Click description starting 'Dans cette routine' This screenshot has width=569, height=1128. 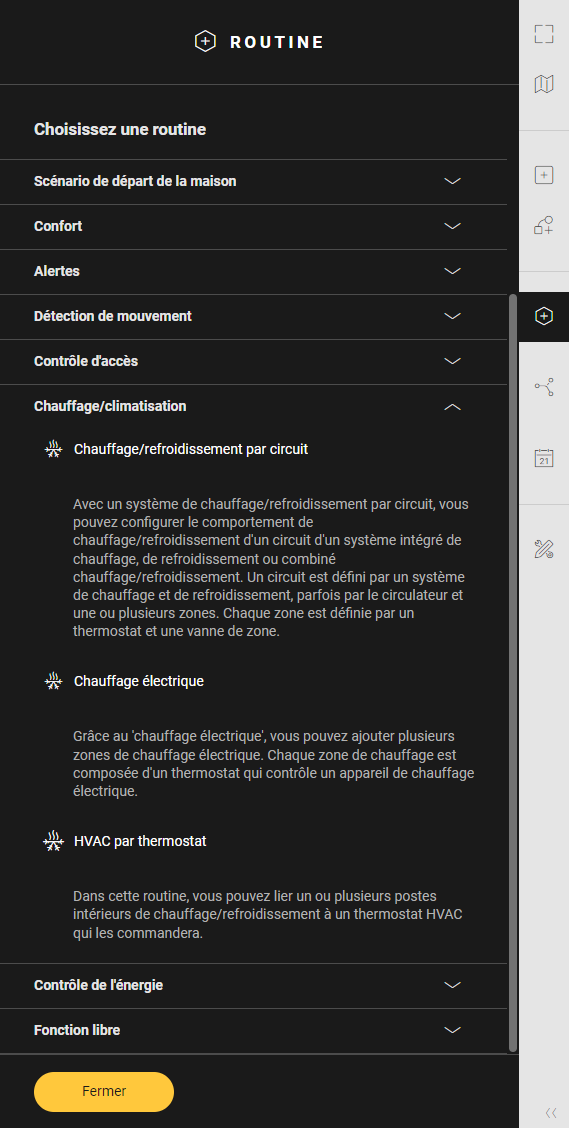[268, 914]
